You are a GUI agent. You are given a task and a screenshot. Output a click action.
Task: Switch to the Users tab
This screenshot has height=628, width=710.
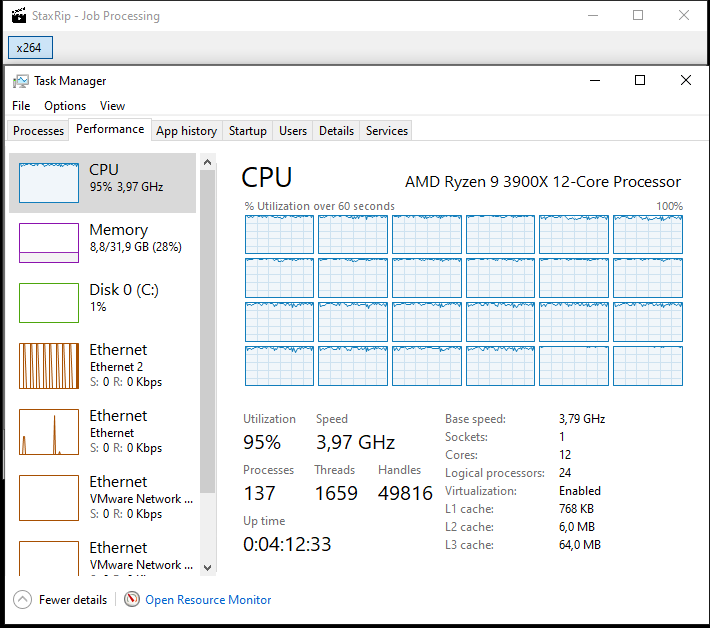click(x=293, y=131)
